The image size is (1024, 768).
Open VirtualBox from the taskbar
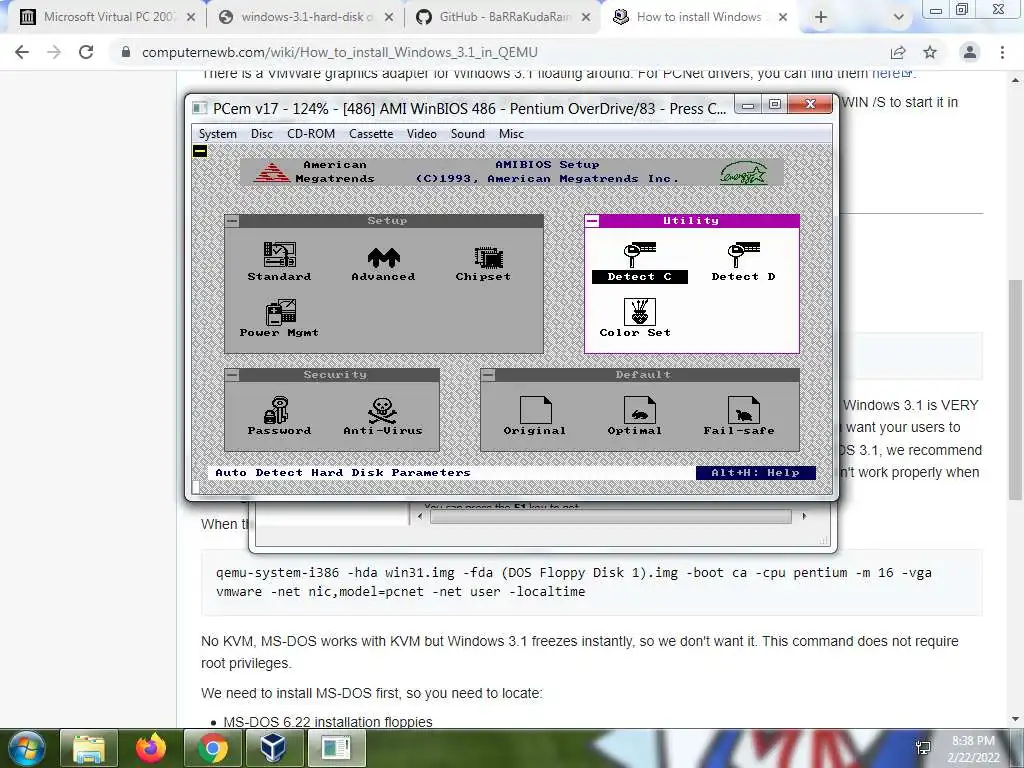click(x=273, y=748)
